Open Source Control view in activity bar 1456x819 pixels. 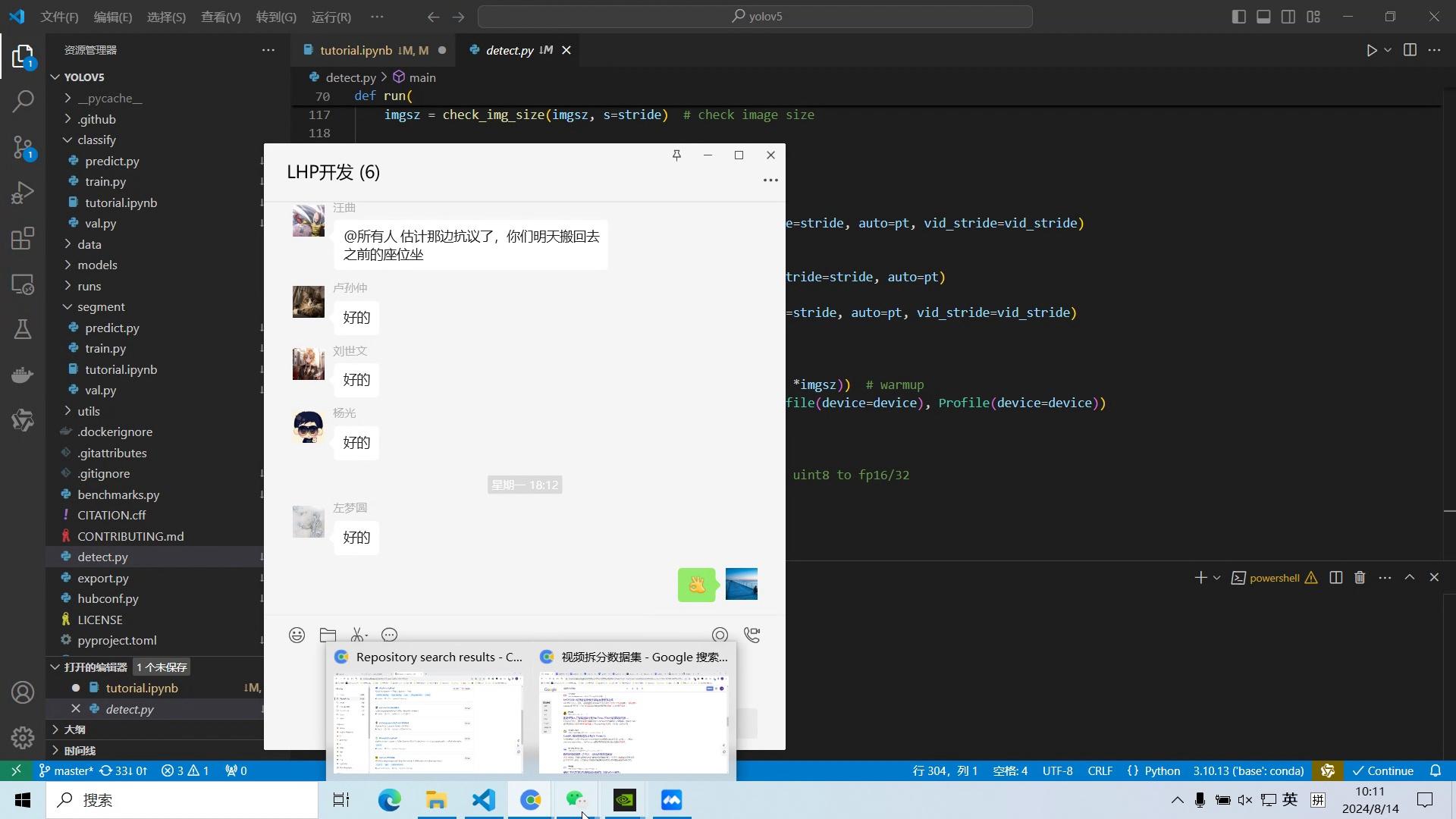click(x=23, y=147)
